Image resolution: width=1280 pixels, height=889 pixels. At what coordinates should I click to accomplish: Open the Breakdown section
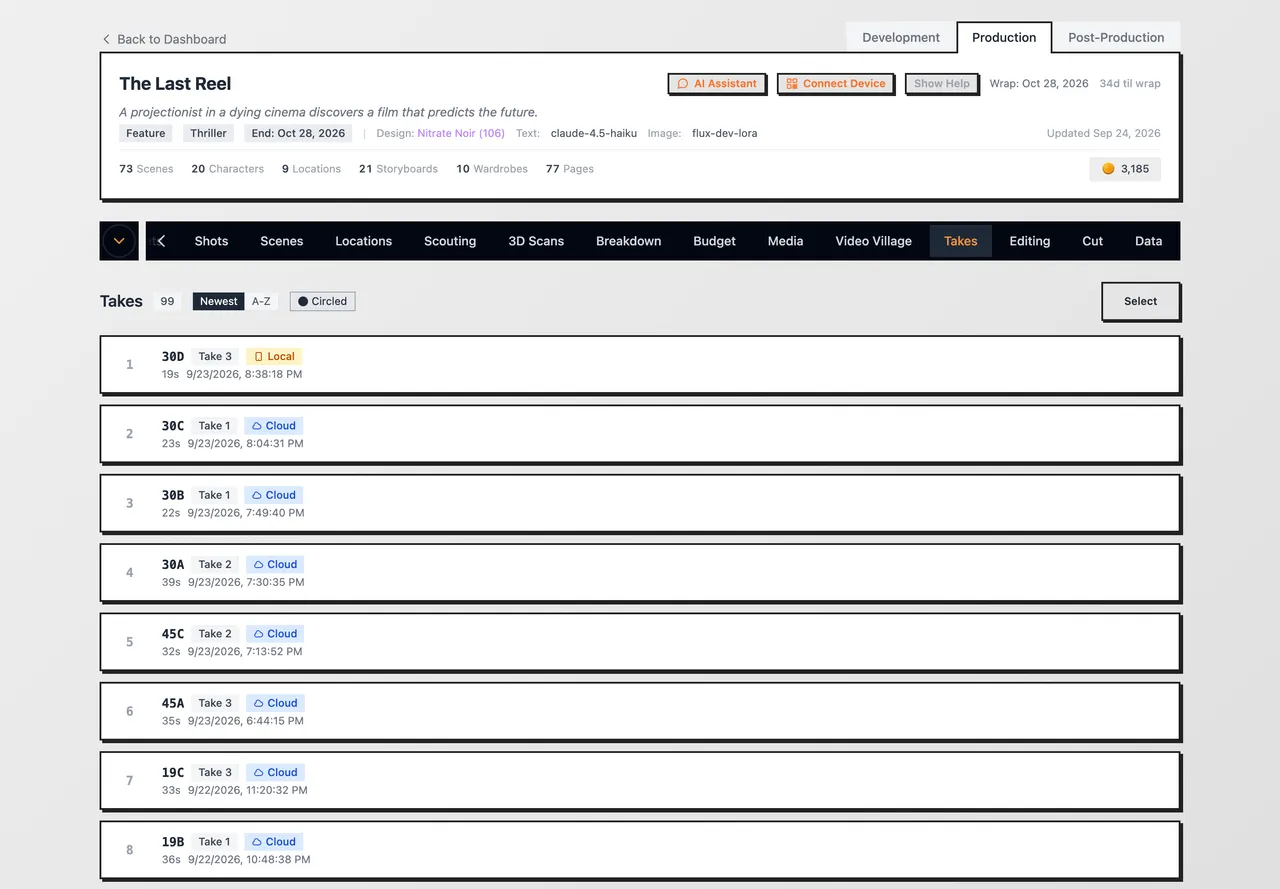tap(628, 241)
